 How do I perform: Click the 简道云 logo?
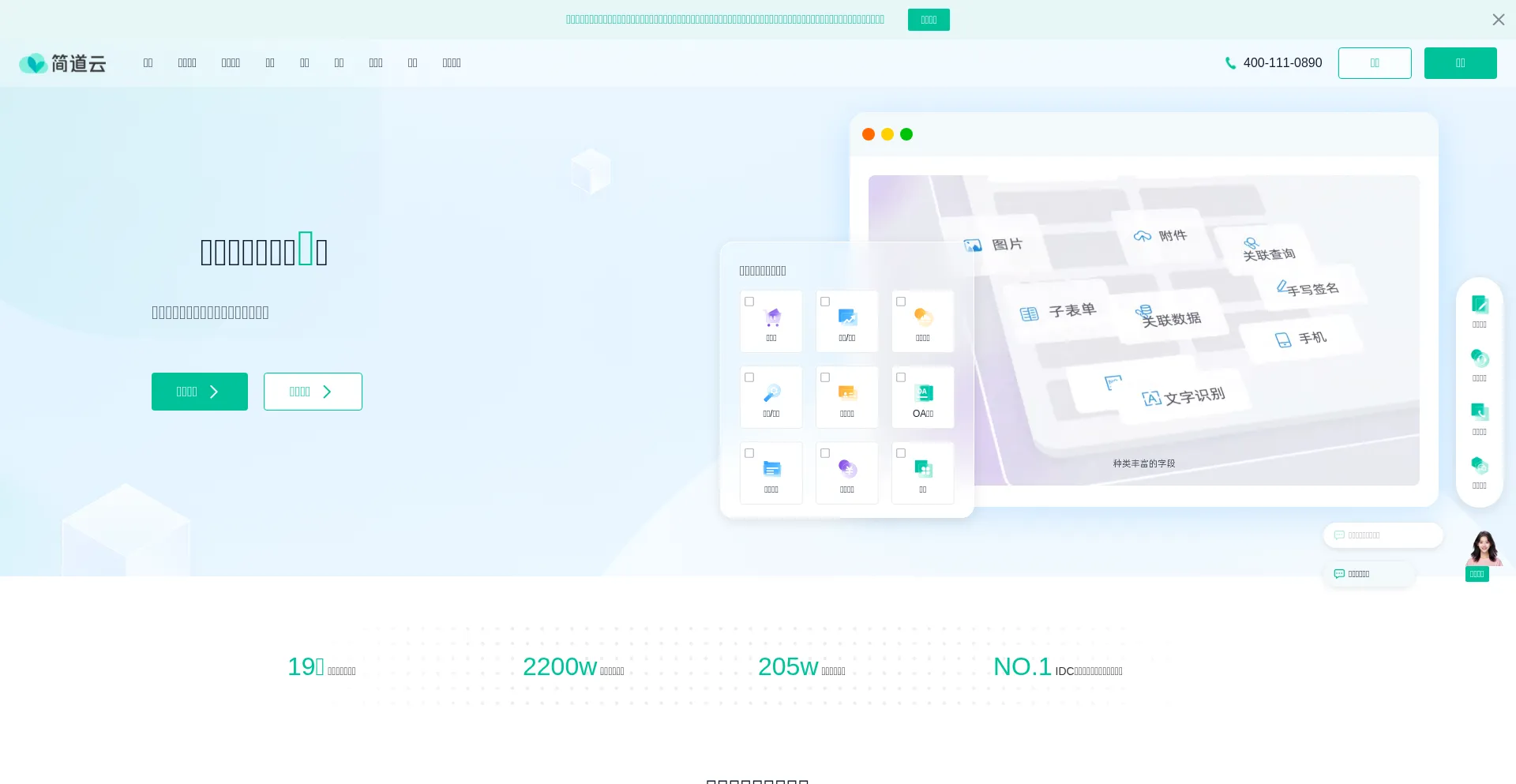(62, 63)
